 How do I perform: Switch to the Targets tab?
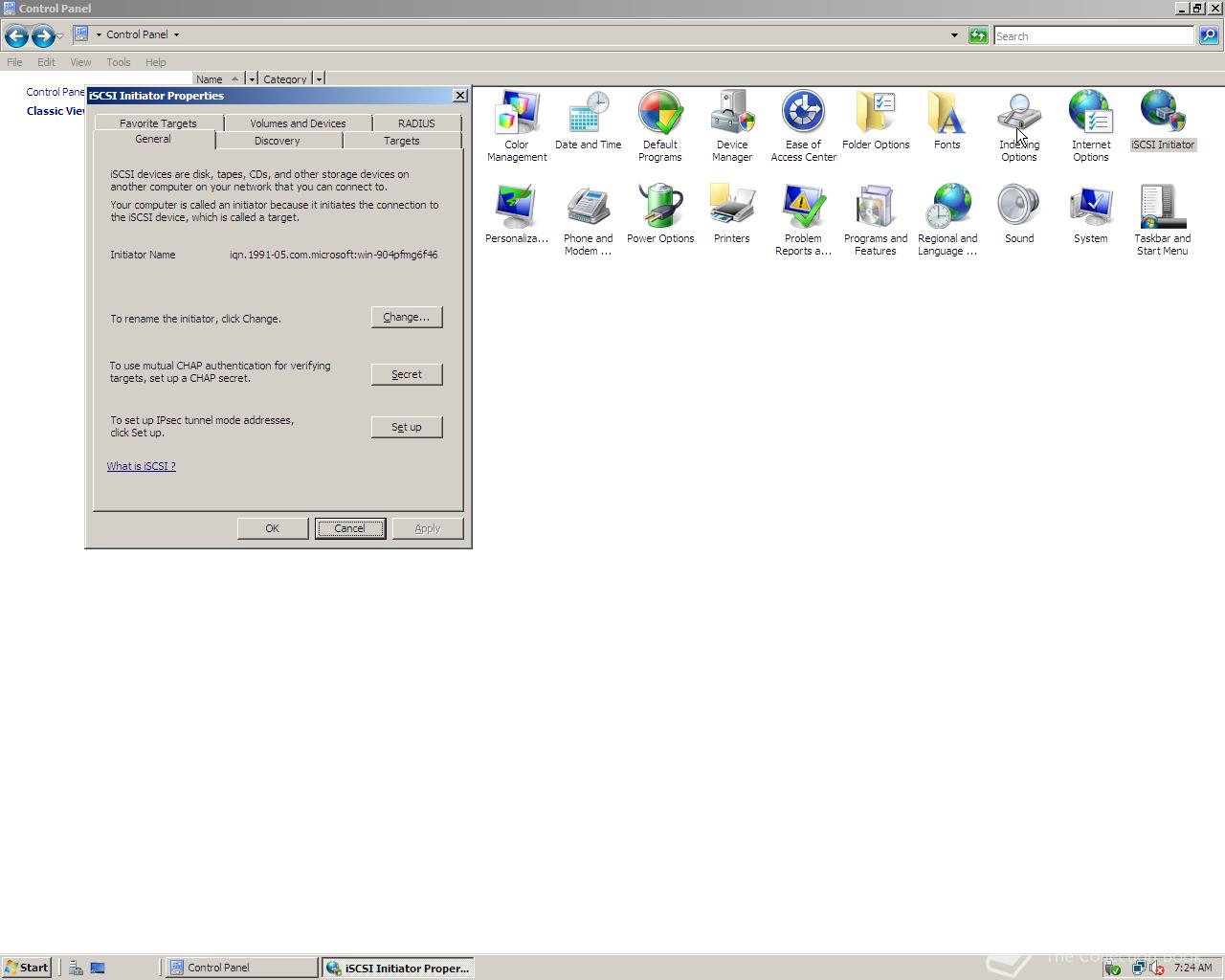(402, 141)
